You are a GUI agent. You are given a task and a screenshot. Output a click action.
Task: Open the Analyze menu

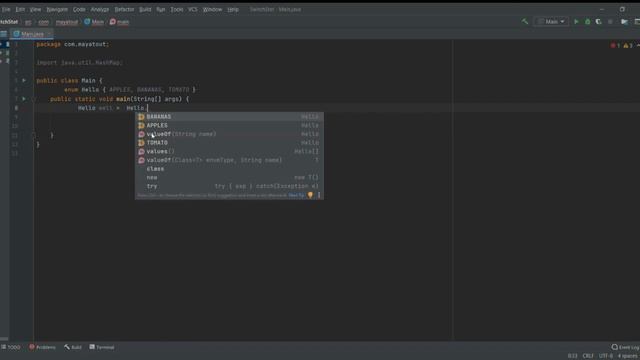coord(100,9)
